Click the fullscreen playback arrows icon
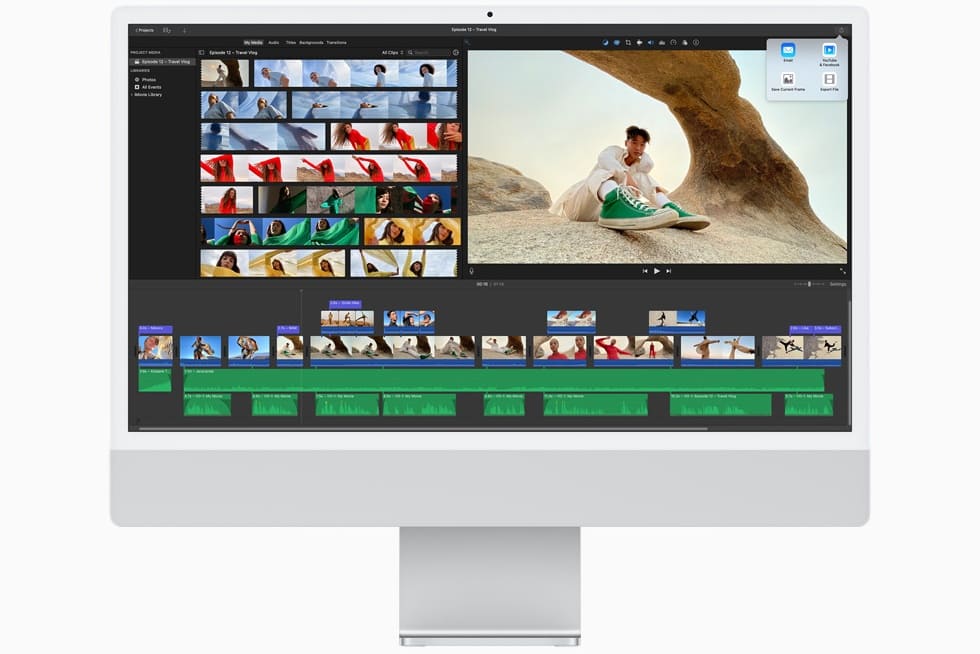Screen dimensions: 980x654 pyautogui.click(x=842, y=271)
